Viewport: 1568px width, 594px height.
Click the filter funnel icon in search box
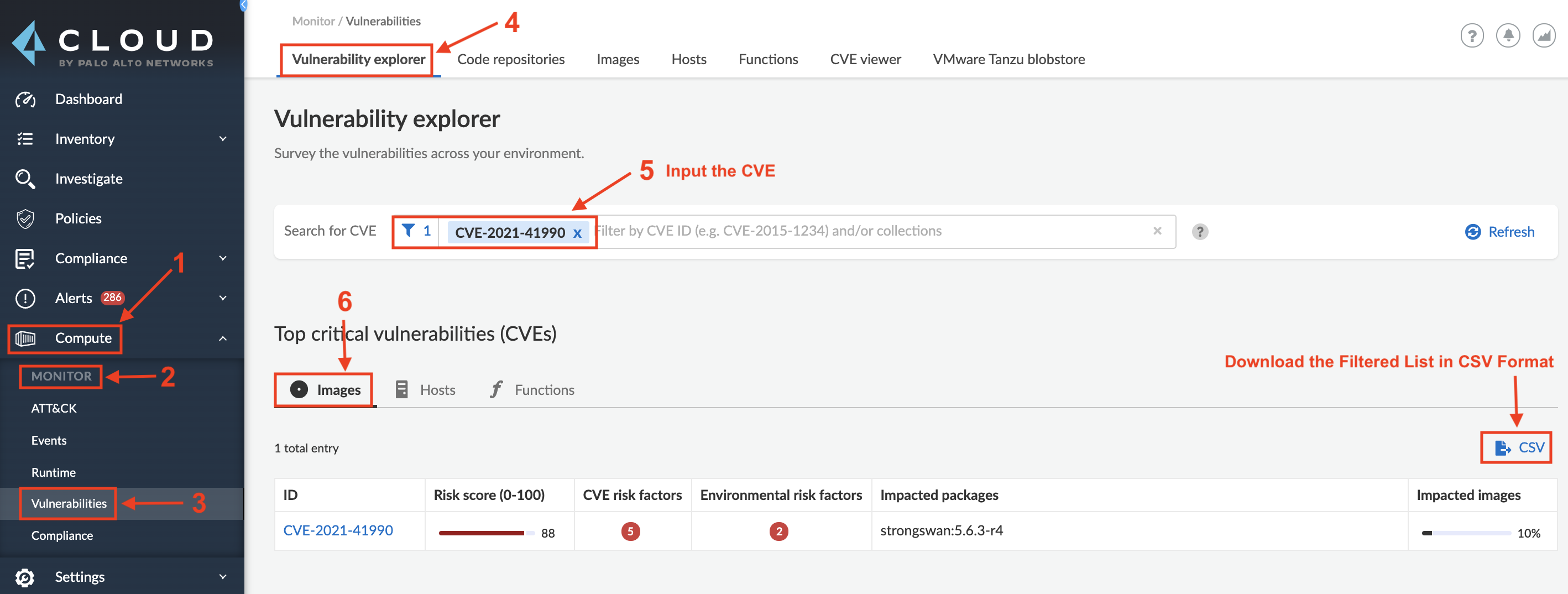point(408,231)
